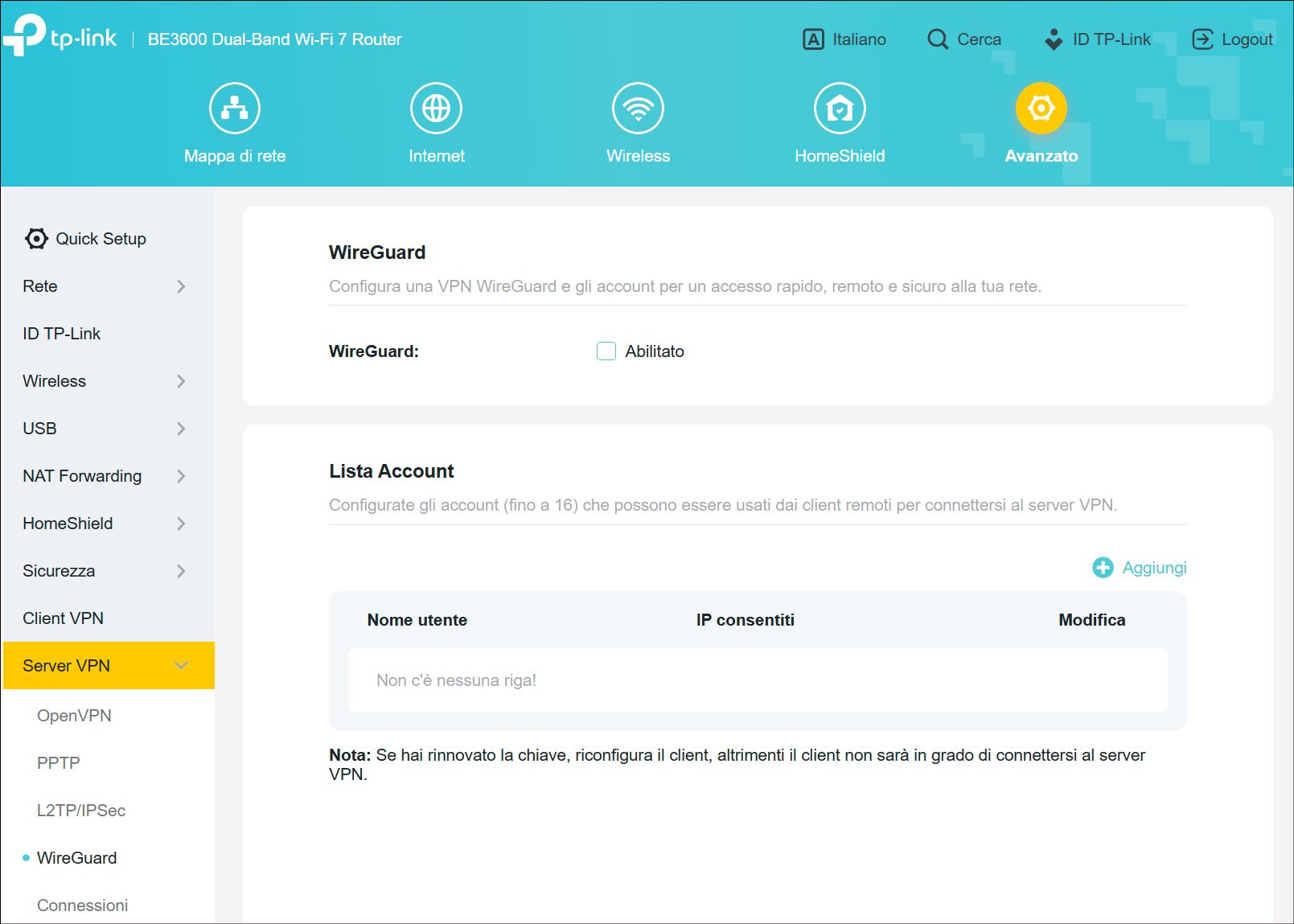The width and height of the screenshot is (1294, 924).
Task: Click the 'Non c'è nessuna riga!' row
Action: 758,680
